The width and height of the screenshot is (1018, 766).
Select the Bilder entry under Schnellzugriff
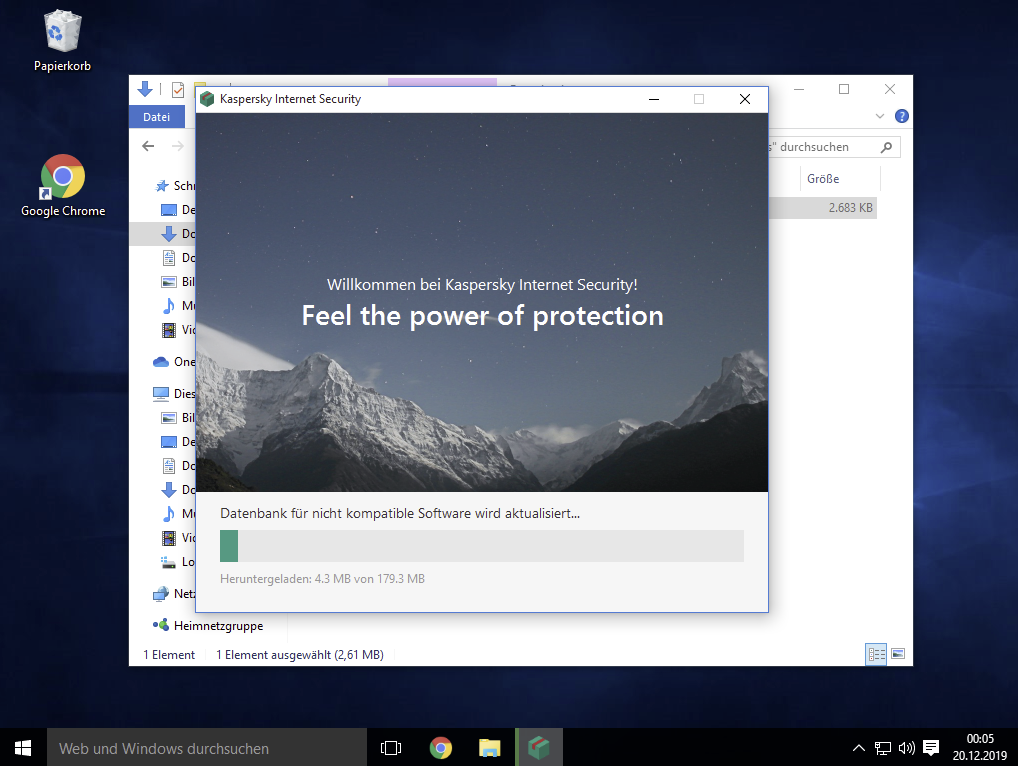click(178, 282)
